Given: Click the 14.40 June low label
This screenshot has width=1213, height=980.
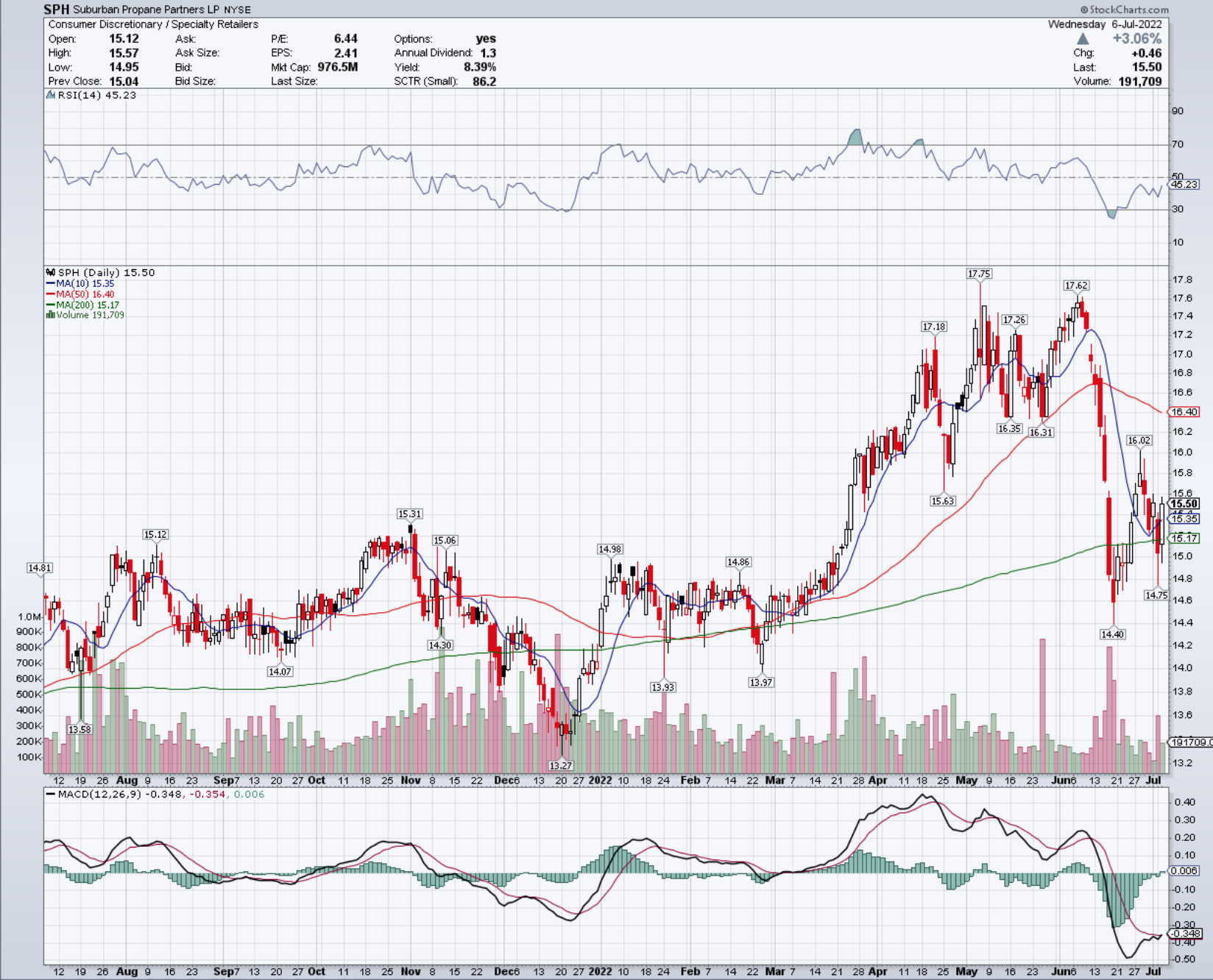Looking at the screenshot, I should point(1112,634).
